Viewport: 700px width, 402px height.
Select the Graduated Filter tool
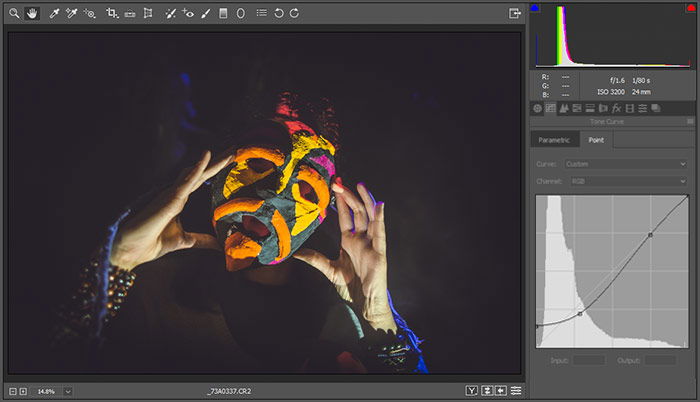(x=223, y=13)
